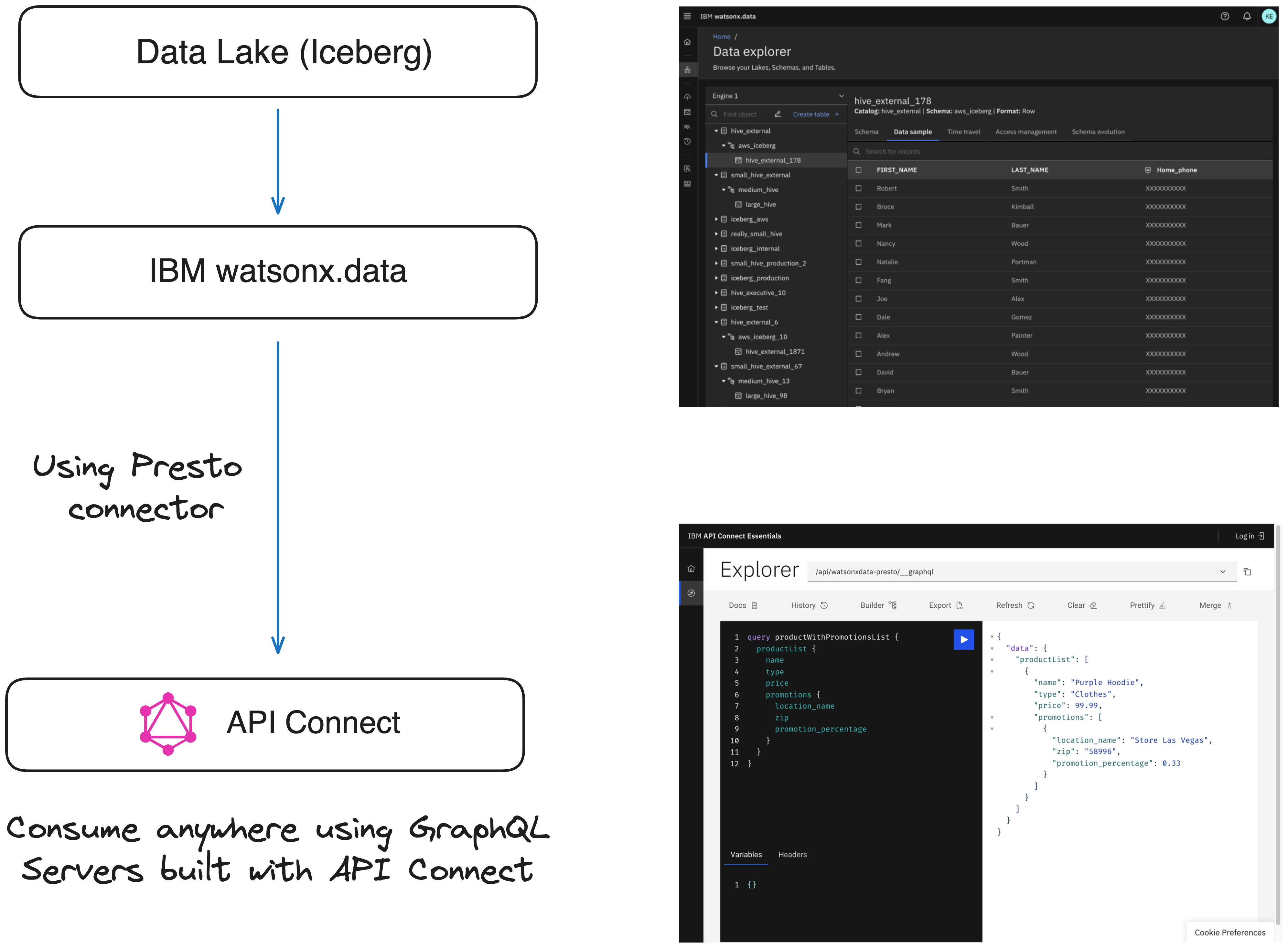The height and width of the screenshot is (949, 1288).
Task: Expand the iceberg_production catalog
Action: tap(716, 278)
